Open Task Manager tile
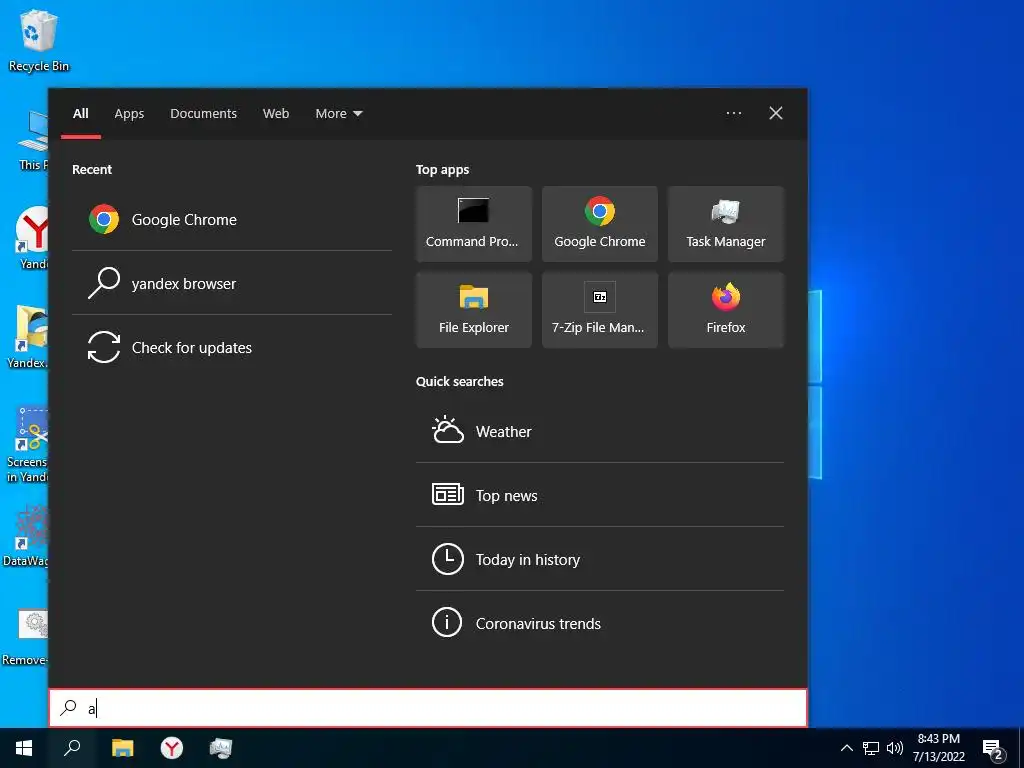The image size is (1024, 768). coord(726,224)
